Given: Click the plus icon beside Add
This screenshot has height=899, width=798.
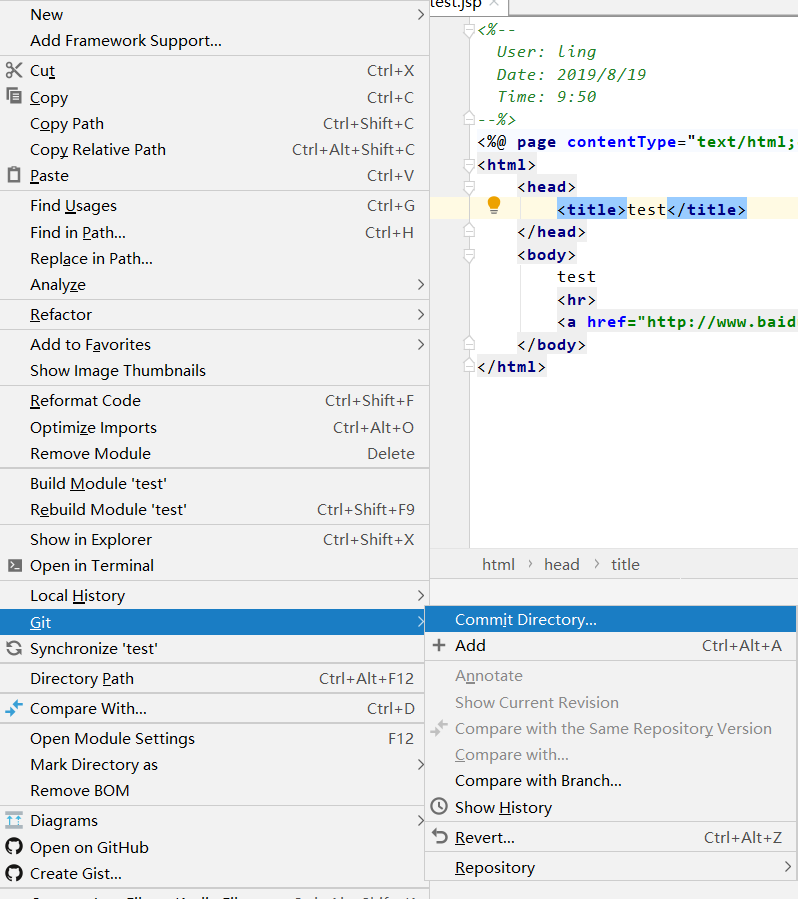Looking at the screenshot, I should tap(439, 645).
